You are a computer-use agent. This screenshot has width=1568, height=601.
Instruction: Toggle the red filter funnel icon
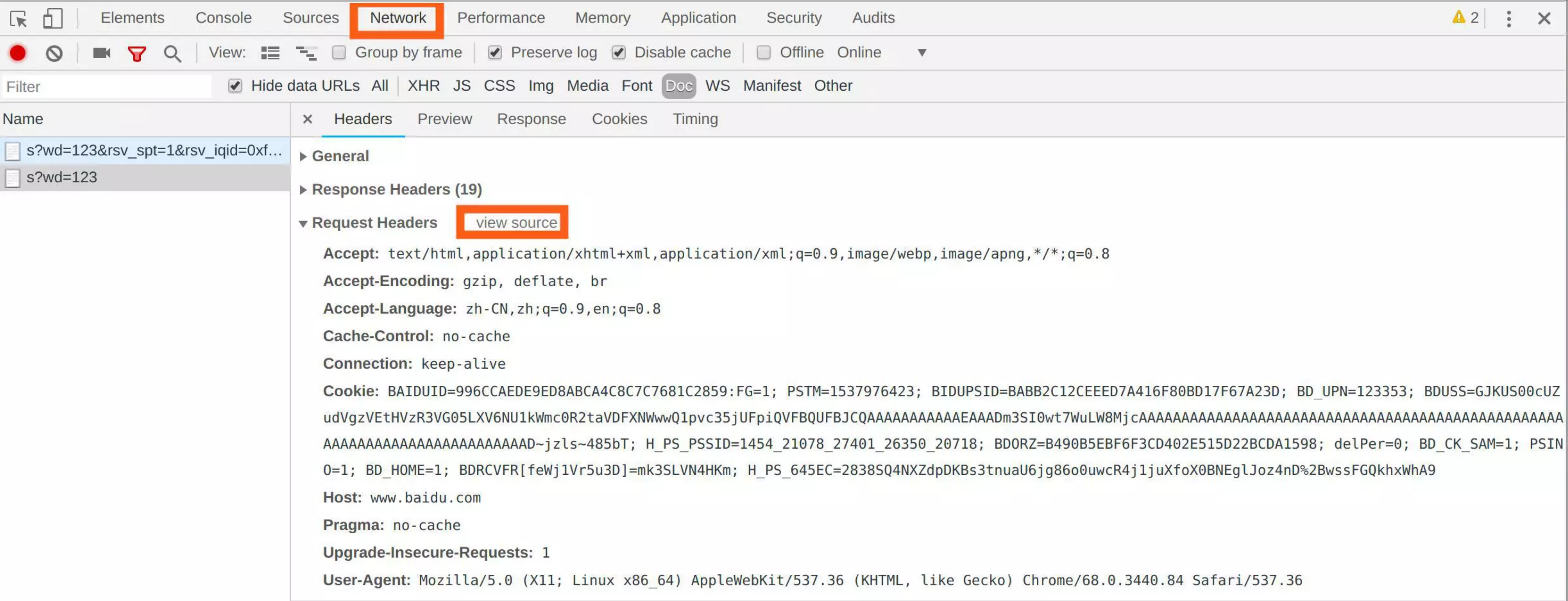click(x=136, y=54)
